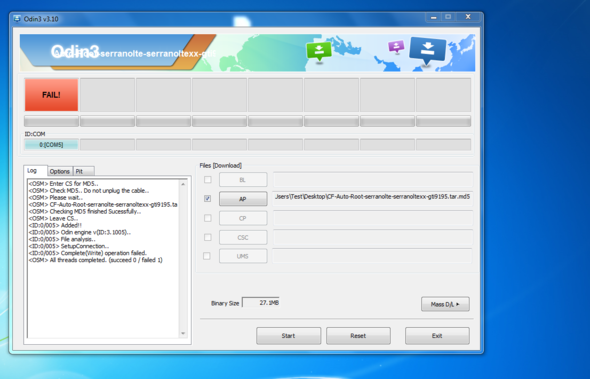
Task: Uncheck the AP file checkbox
Action: point(207,198)
